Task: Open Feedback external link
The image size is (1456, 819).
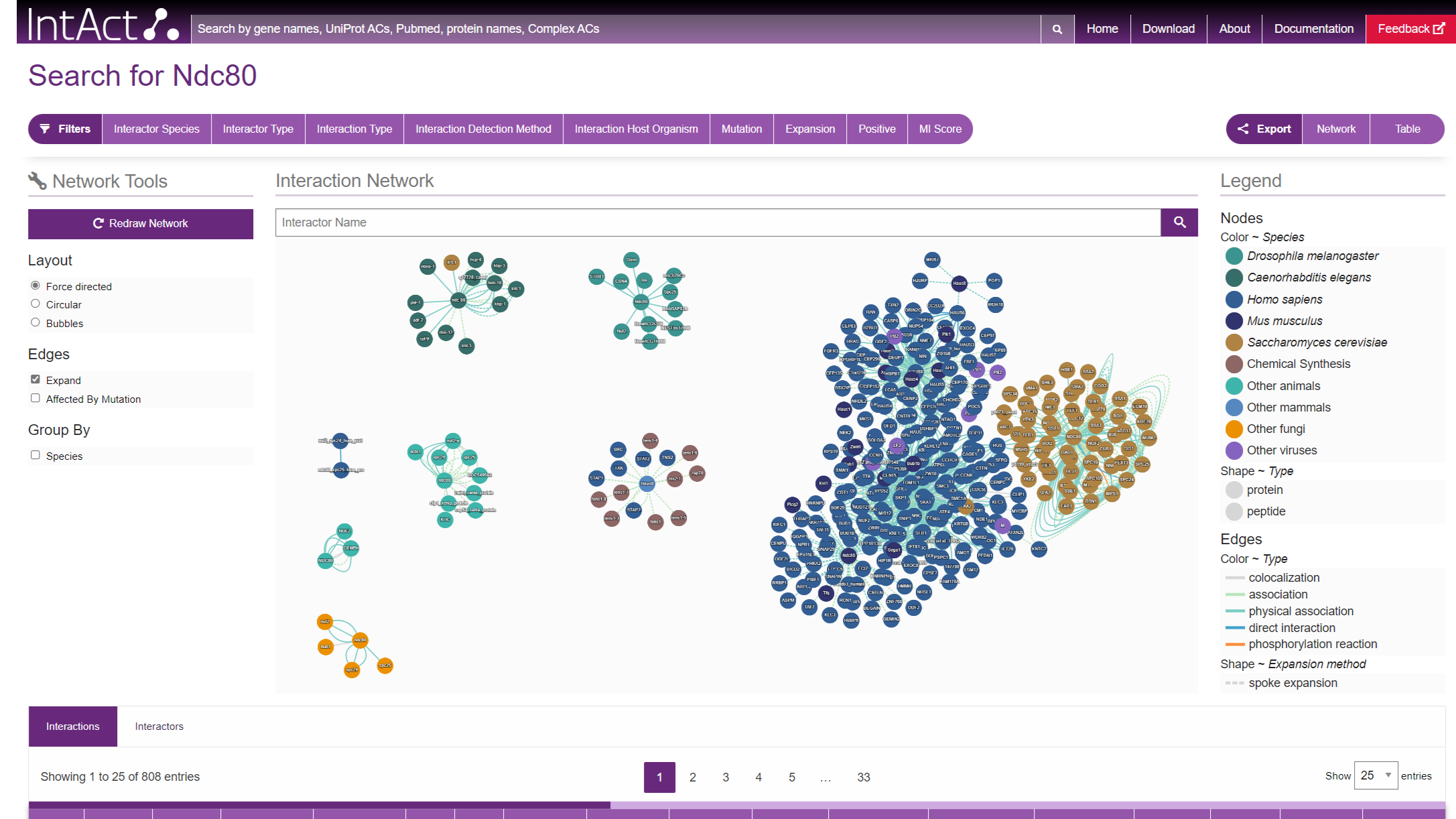Action: click(x=1410, y=29)
